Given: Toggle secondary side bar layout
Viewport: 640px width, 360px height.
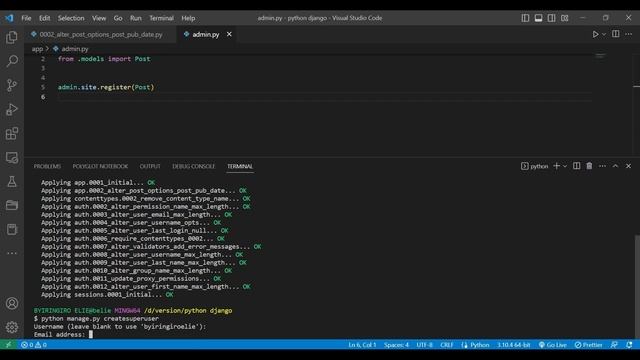Looking at the screenshot, I should tap(551, 18).
